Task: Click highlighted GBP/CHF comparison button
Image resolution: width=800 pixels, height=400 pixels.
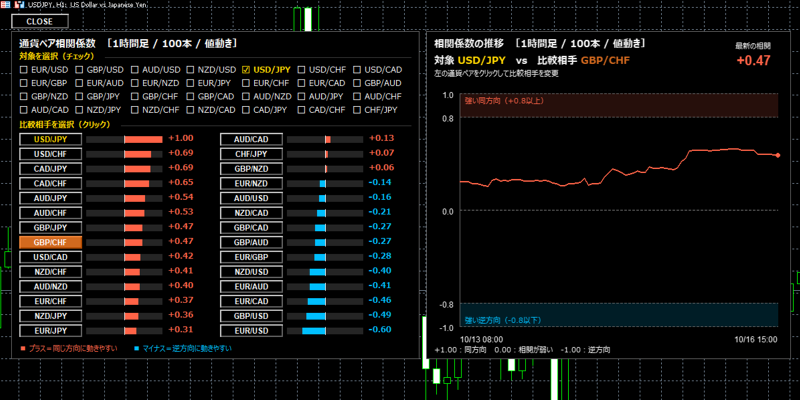Action: point(51,242)
